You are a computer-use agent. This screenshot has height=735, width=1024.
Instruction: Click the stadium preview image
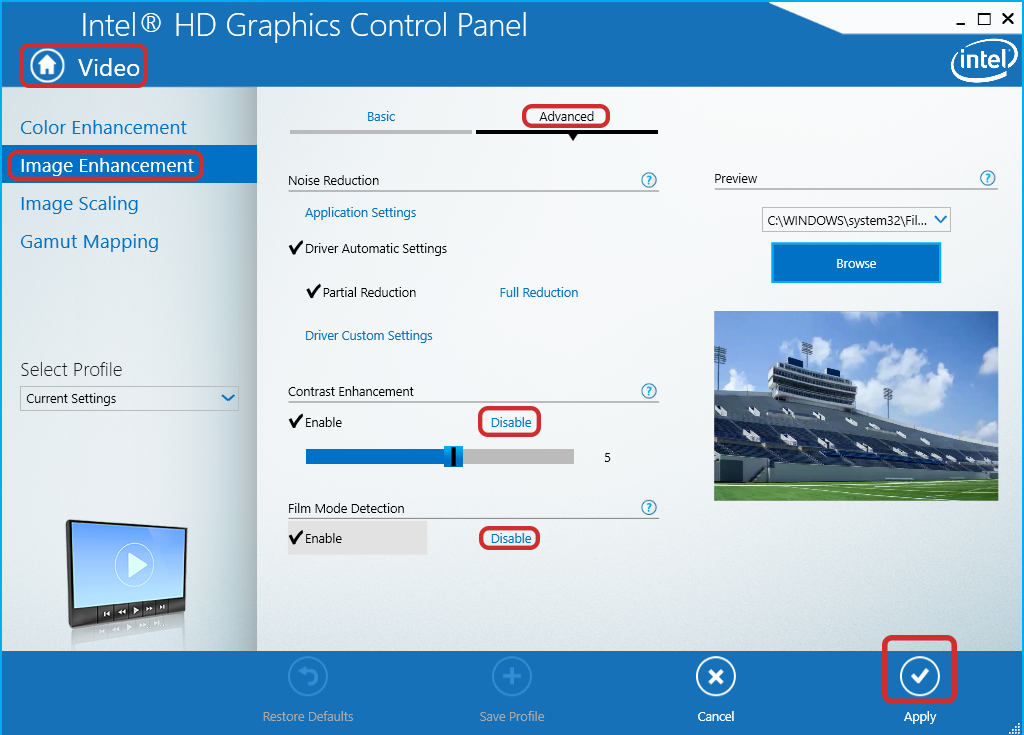[856, 406]
